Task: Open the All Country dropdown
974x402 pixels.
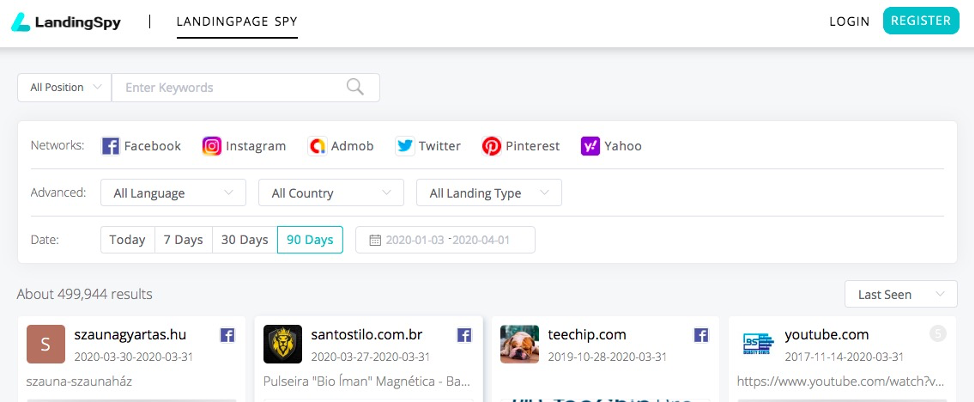Action: [331, 193]
